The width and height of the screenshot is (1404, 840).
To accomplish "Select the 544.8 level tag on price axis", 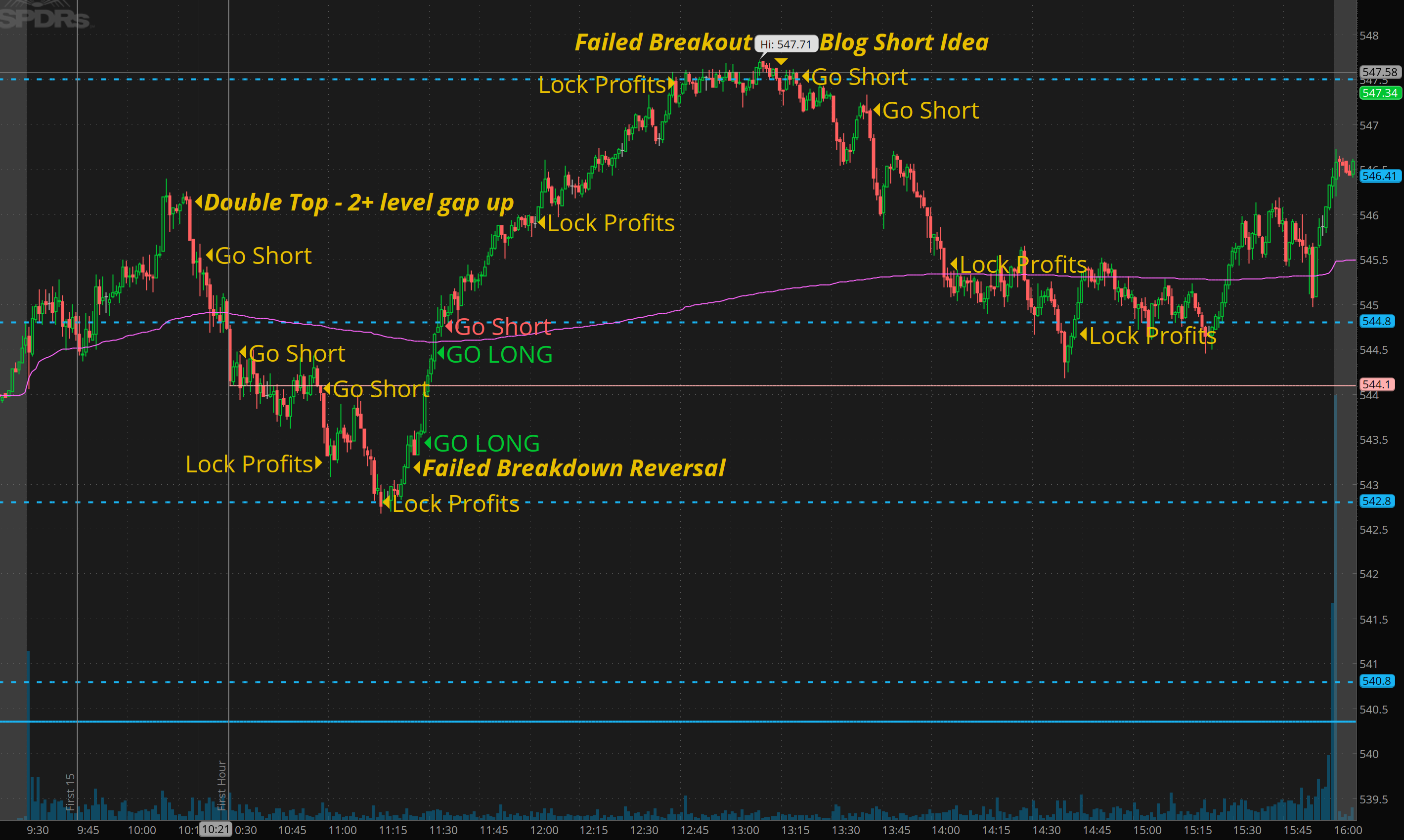I will coord(1376,322).
